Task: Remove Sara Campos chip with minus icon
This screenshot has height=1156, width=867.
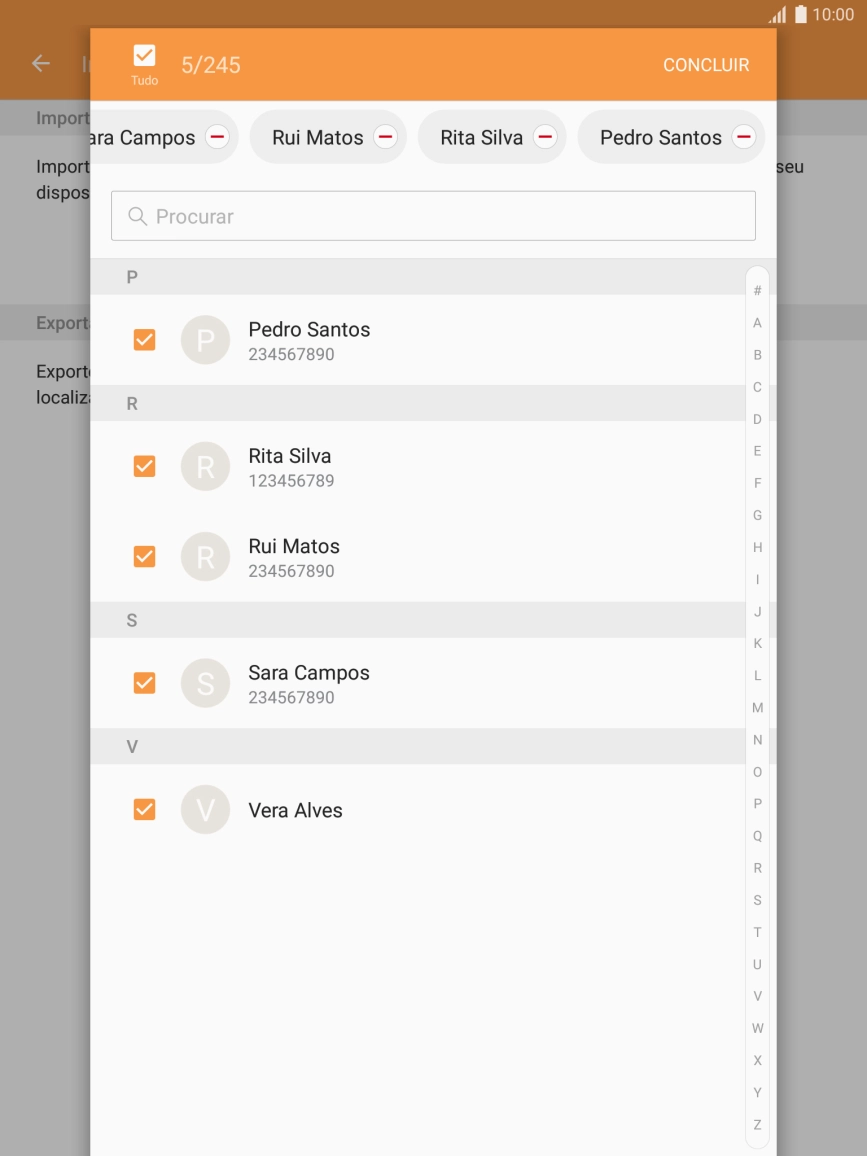Action: click(217, 137)
